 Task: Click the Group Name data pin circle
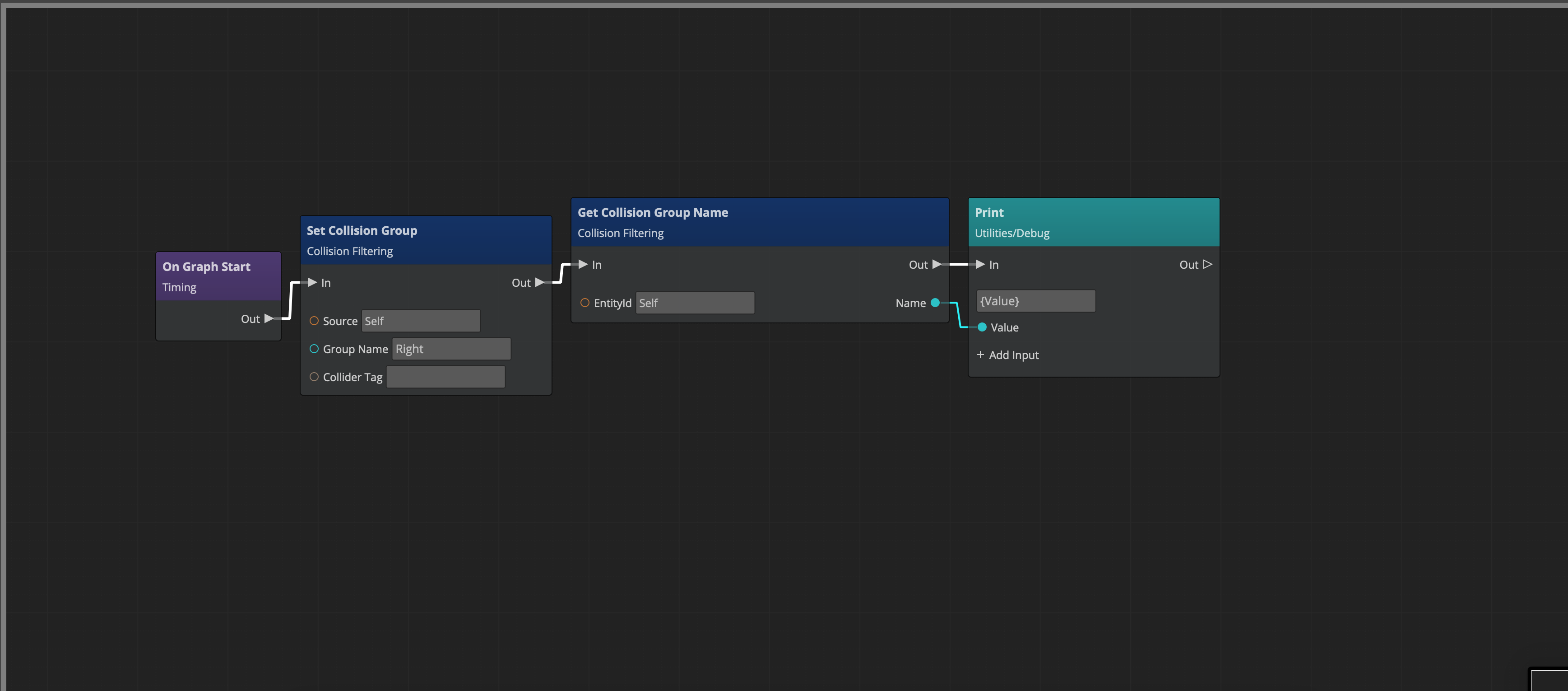tap(315, 348)
